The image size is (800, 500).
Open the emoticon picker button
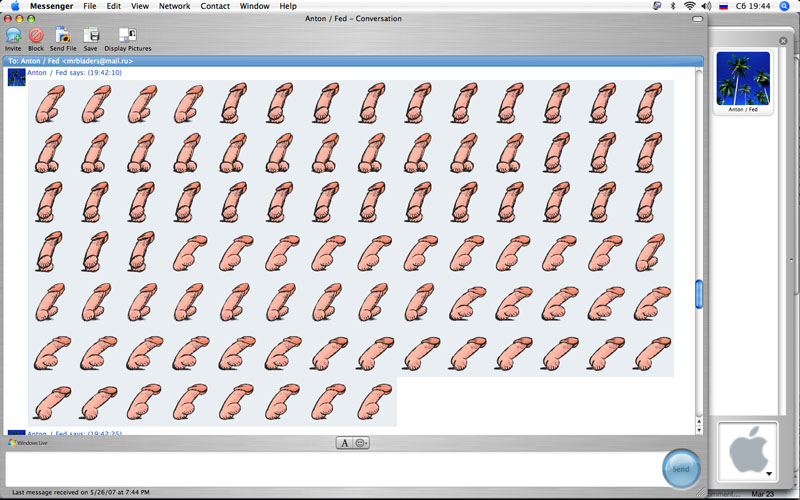click(361, 443)
